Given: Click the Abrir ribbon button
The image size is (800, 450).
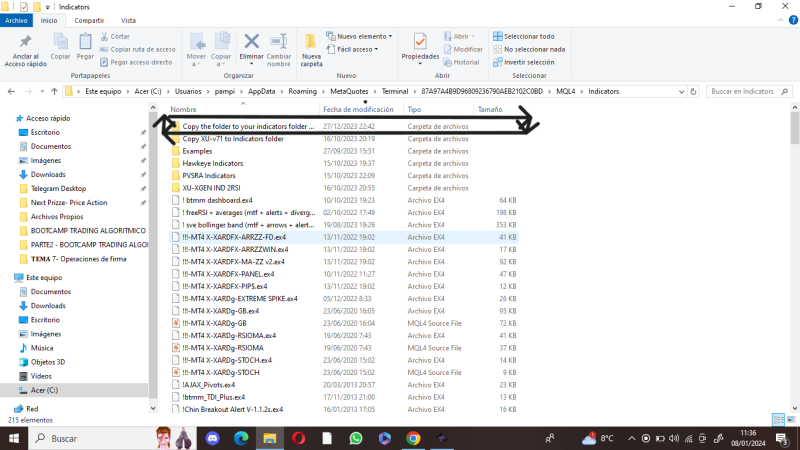Looking at the screenshot, I should 459,36.
